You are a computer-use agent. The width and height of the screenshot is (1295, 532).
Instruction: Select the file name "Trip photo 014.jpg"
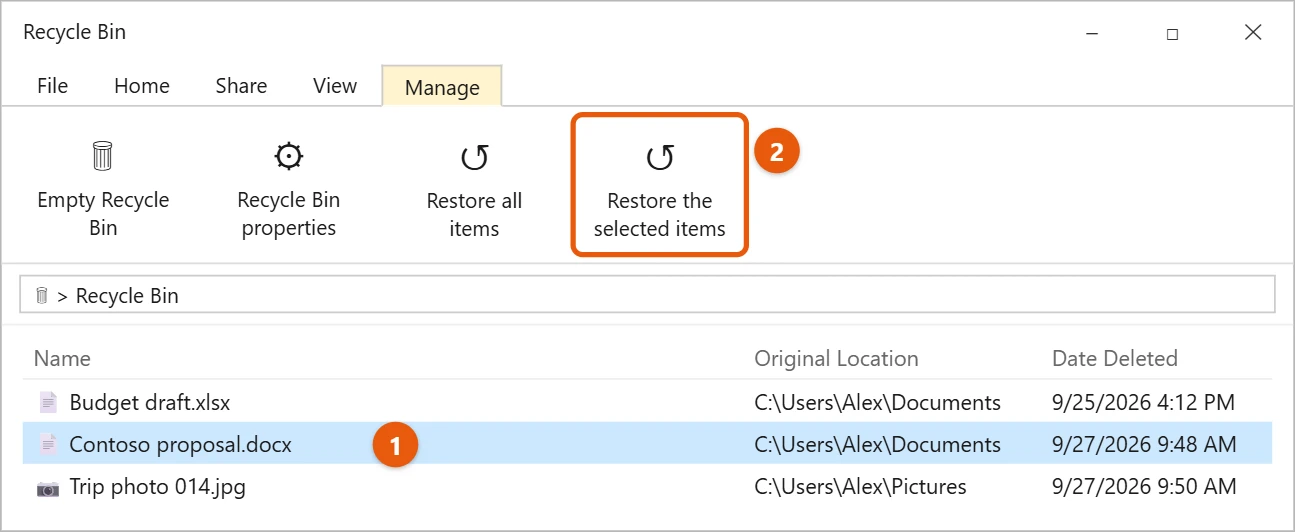(158, 488)
